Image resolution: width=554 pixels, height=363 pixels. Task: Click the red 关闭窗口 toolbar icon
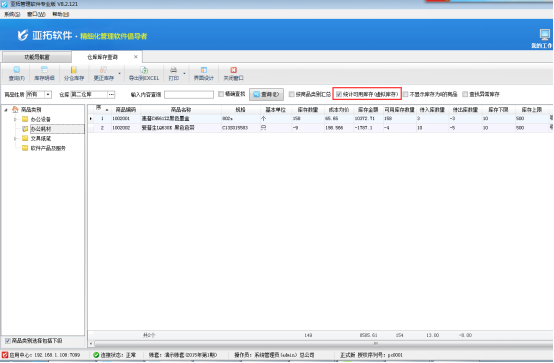point(234,70)
